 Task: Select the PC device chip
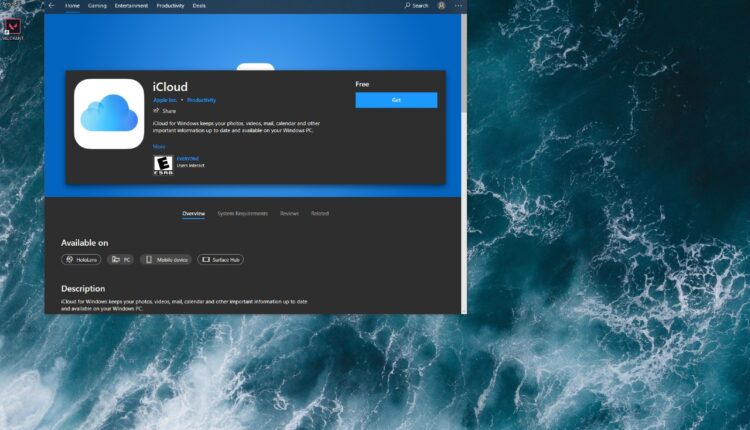coord(120,259)
